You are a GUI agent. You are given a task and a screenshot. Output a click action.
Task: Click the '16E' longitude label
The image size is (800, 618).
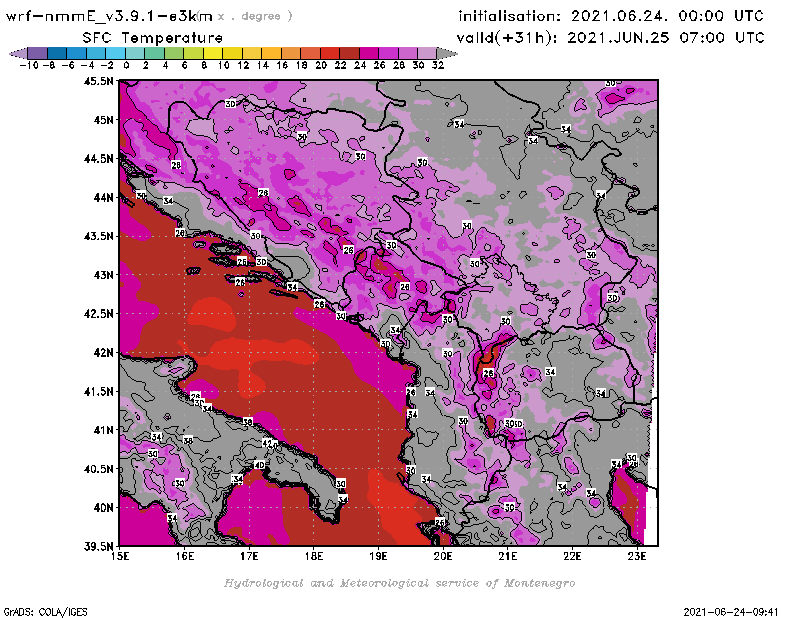coord(185,556)
